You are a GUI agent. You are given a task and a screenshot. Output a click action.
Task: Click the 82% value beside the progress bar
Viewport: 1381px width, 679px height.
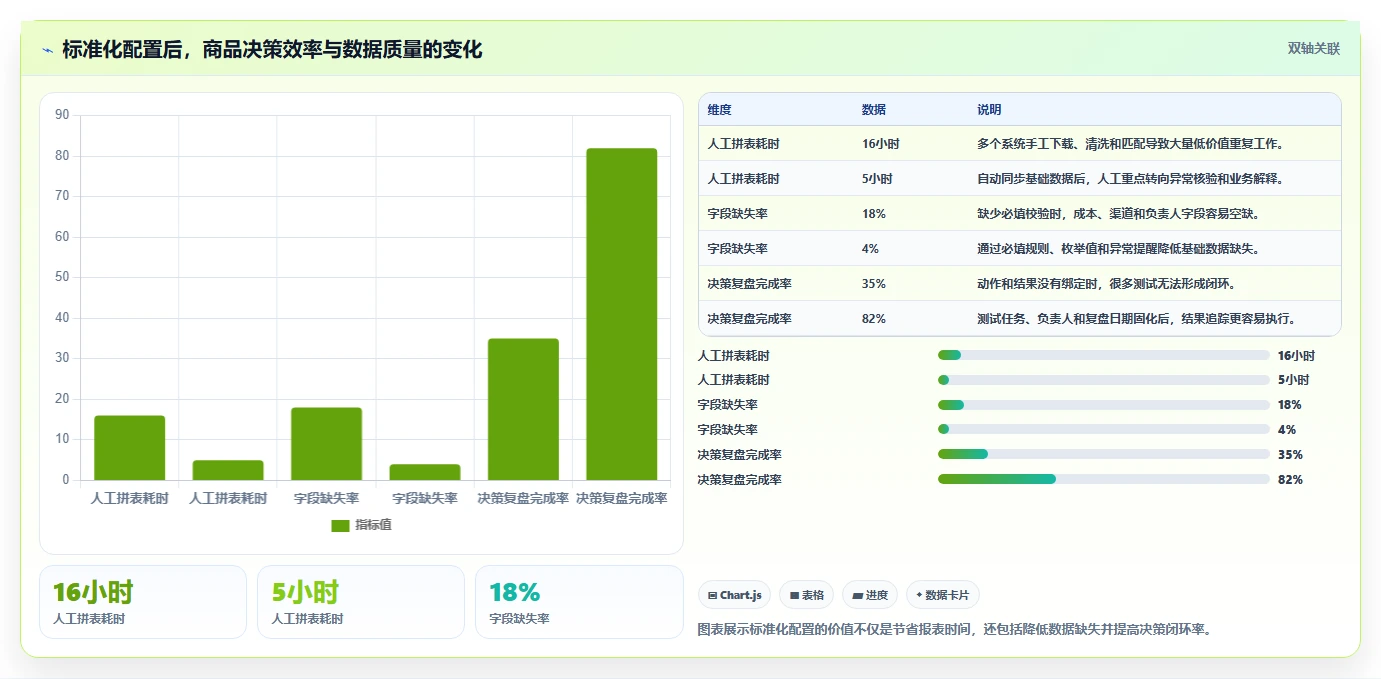pos(1290,480)
